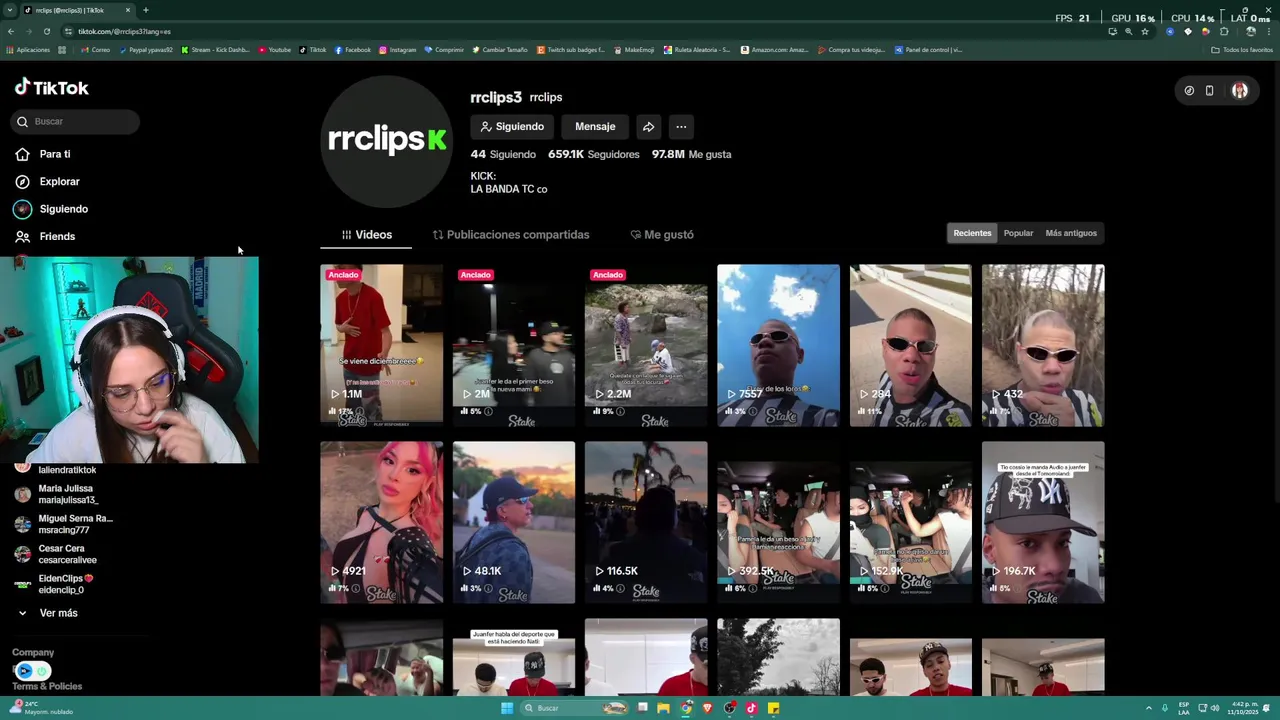Open the video with 48.1K views
1280x720 pixels.
(x=513, y=522)
